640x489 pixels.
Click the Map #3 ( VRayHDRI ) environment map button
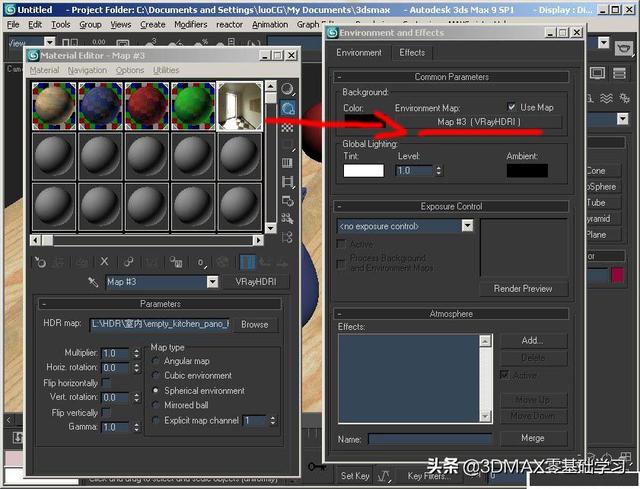pyautogui.click(x=479, y=122)
